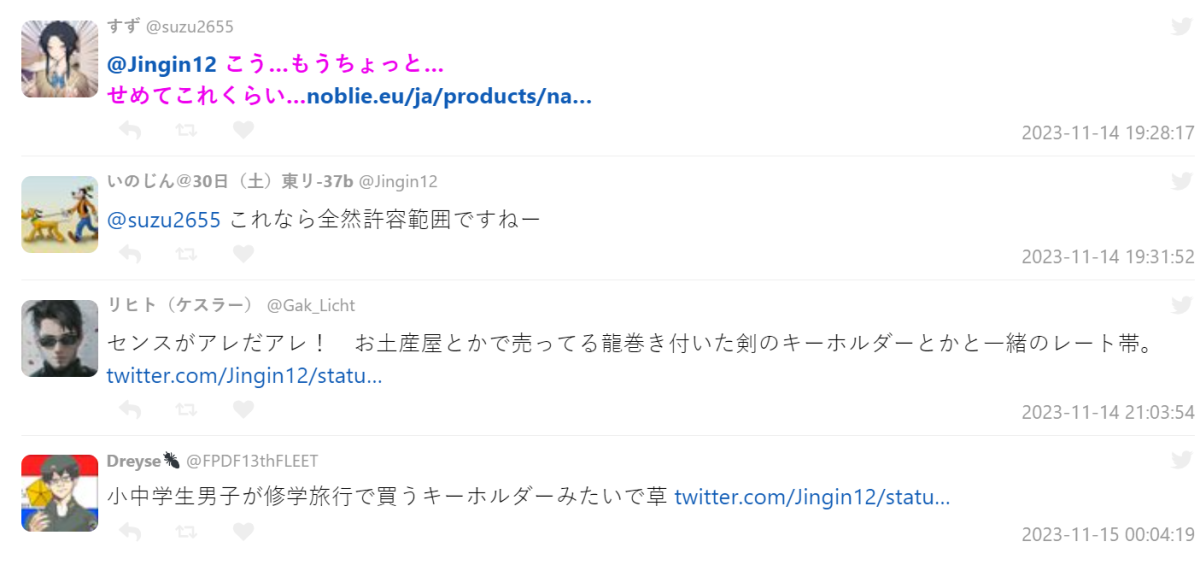Open the @suzu2655 mention link
The image size is (1200, 565).
[164, 219]
